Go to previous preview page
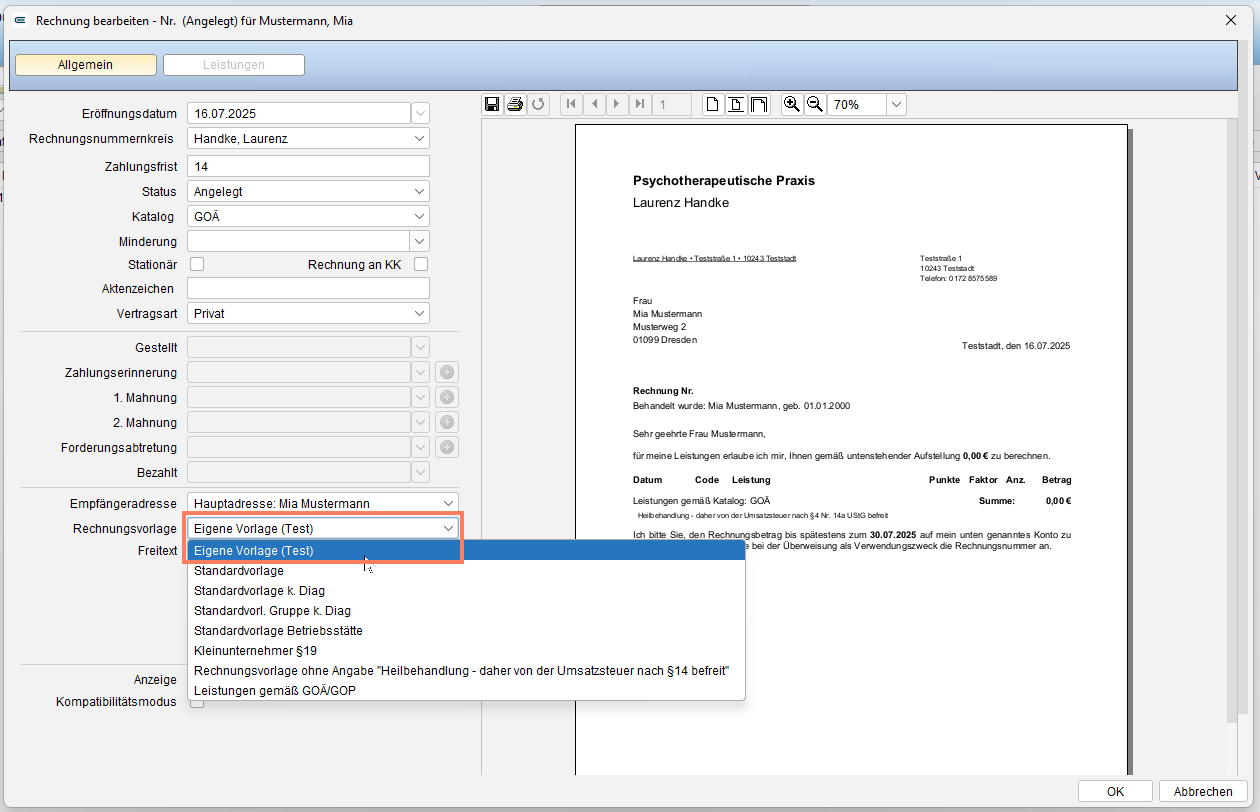This screenshot has width=1260, height=812. click(x=594, y=104)
